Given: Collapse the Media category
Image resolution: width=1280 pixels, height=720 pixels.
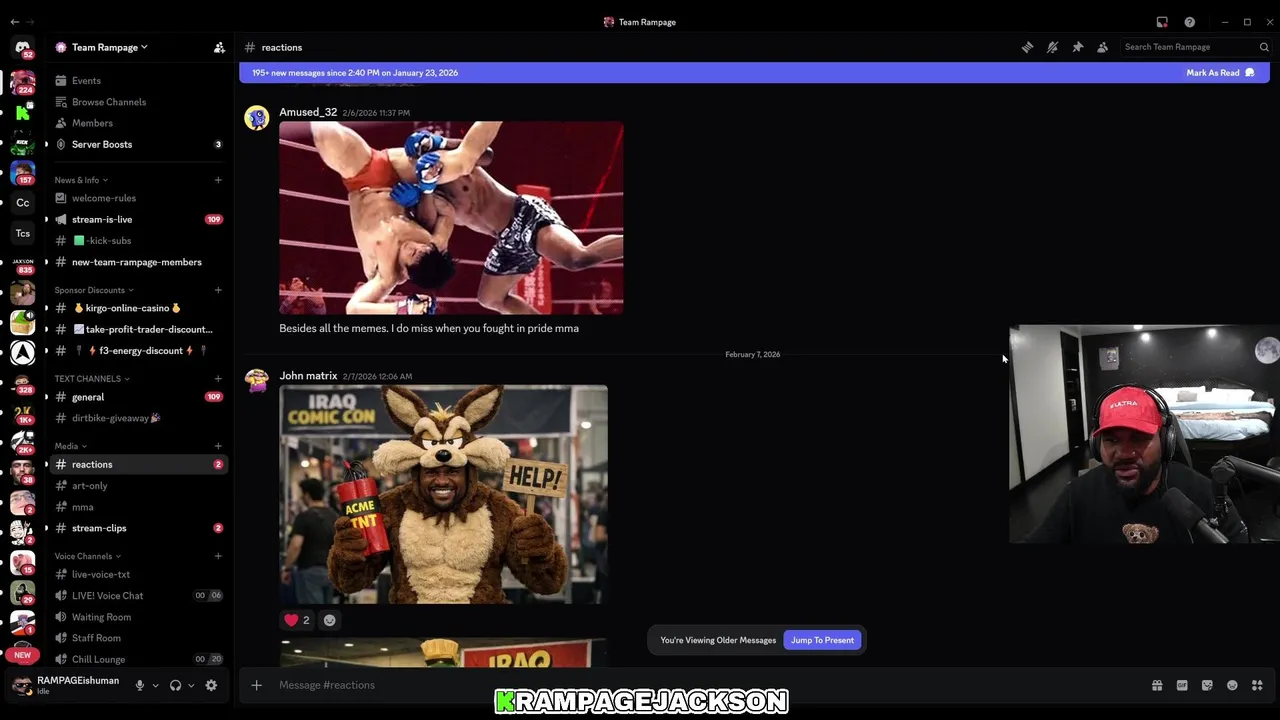Looking at the screenshot, I should tap(70, 446).
